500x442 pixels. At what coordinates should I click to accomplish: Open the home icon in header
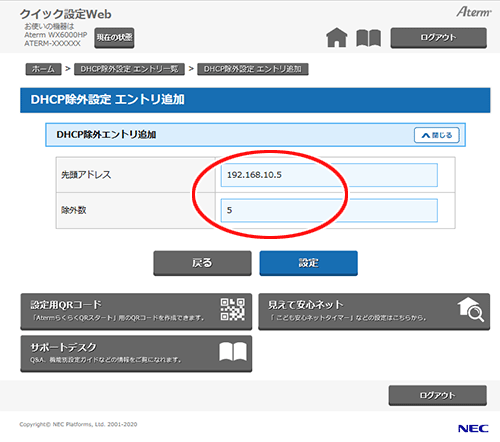[x=337, y=37]
